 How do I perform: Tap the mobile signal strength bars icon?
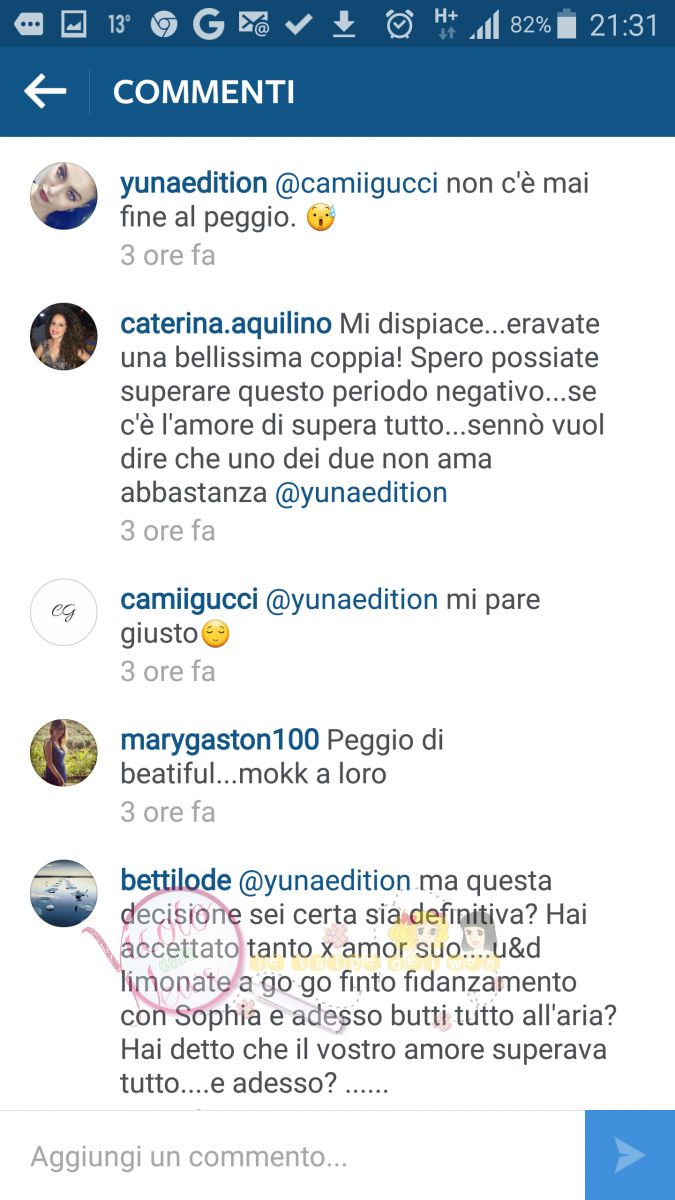[485, 25]
